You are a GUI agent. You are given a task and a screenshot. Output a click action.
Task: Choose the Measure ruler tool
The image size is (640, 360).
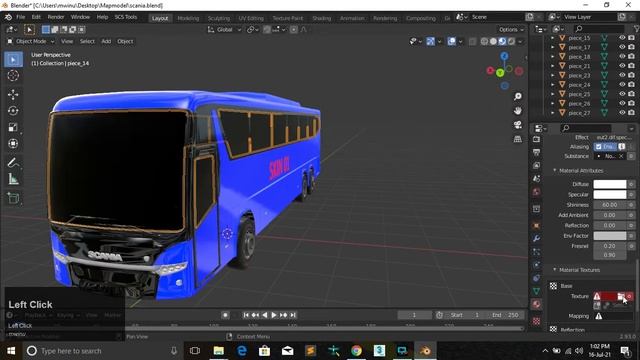[x=13, y=179]
